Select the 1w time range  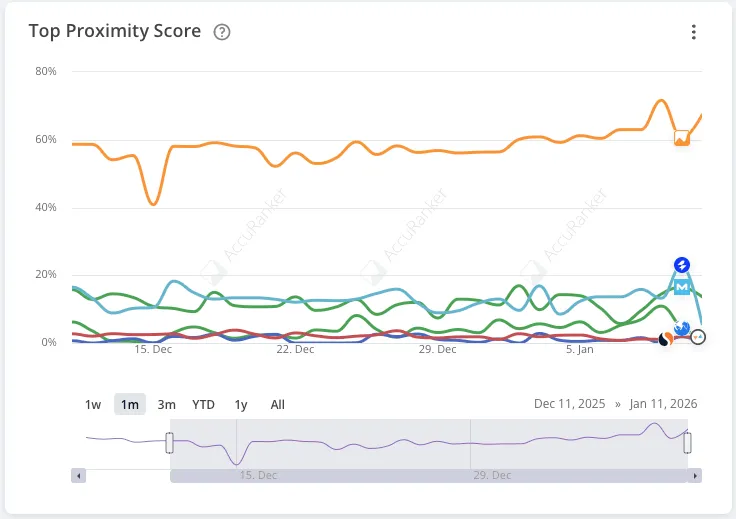click(x=93, y=404)
